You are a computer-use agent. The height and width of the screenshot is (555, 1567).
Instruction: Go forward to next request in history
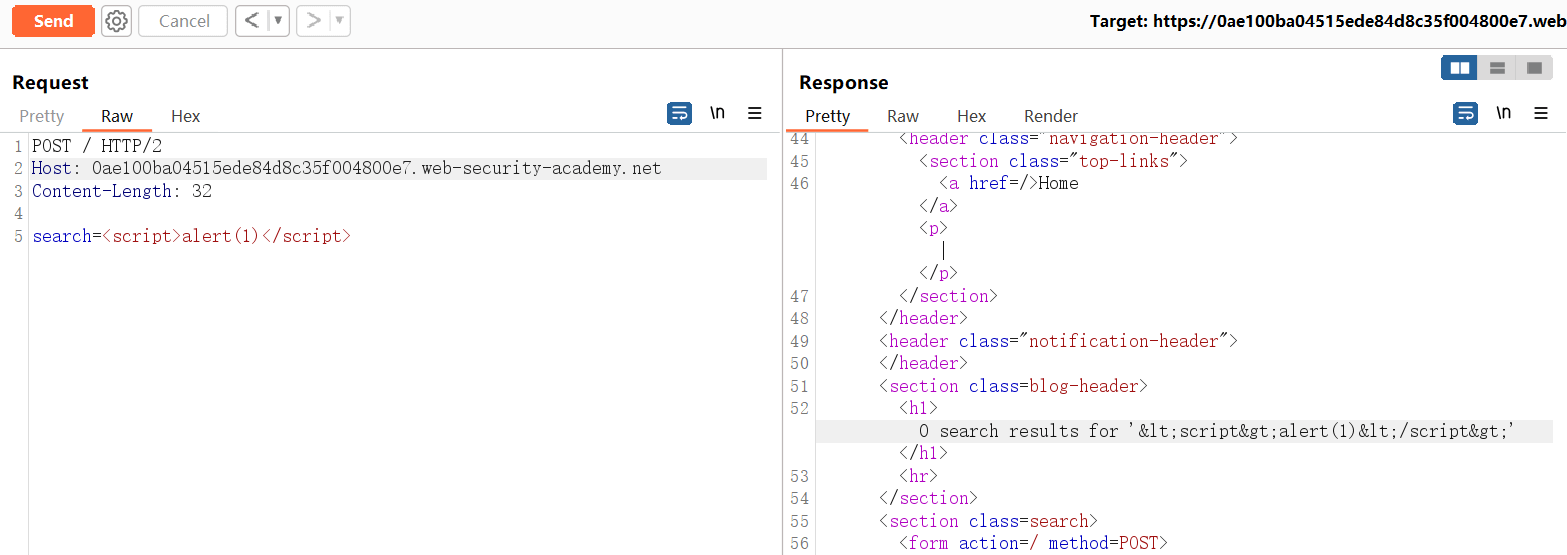coord(313,21)
